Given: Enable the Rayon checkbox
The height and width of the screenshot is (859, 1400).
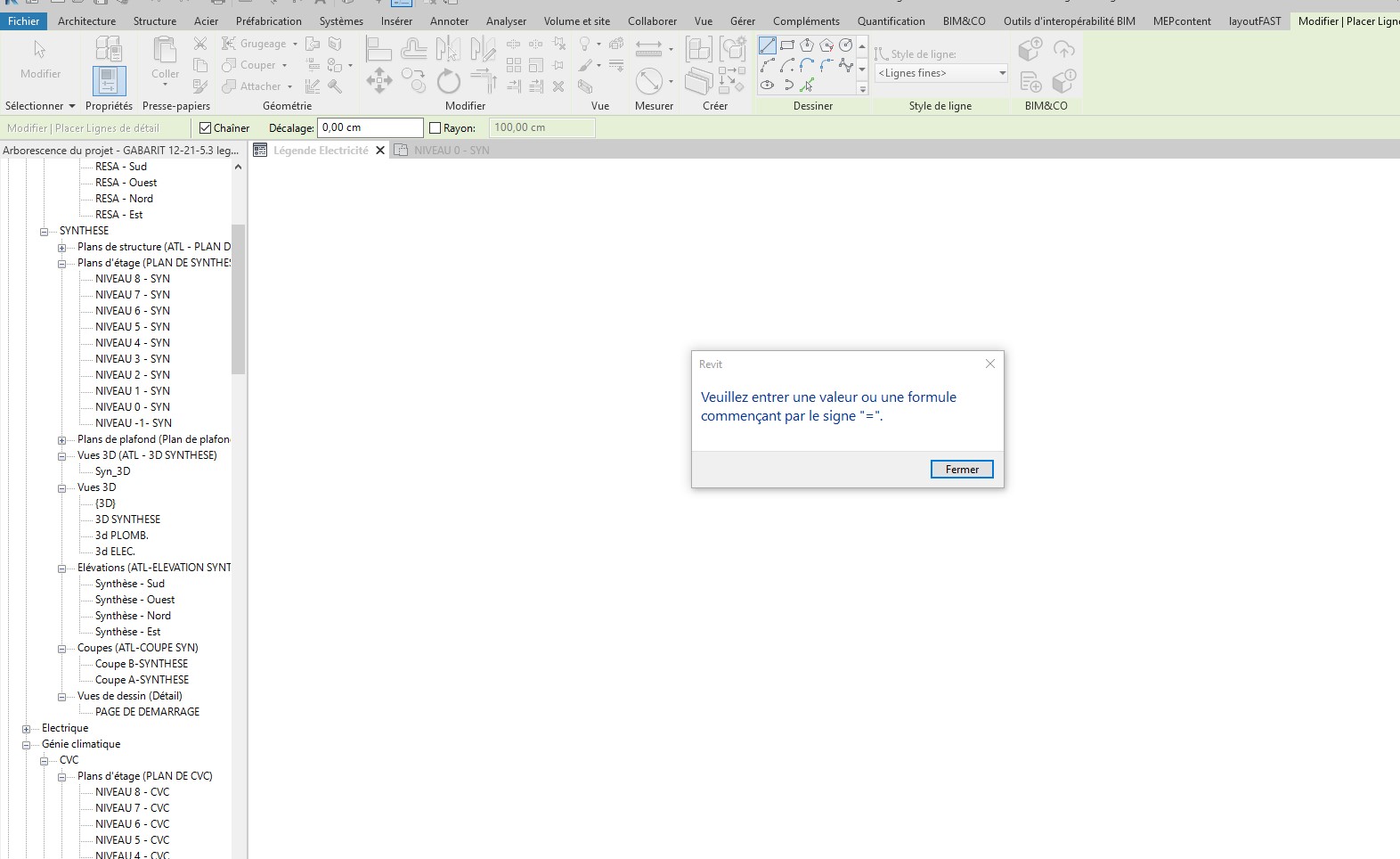Looking at the screenshot, I should click(x=435, y=128).
